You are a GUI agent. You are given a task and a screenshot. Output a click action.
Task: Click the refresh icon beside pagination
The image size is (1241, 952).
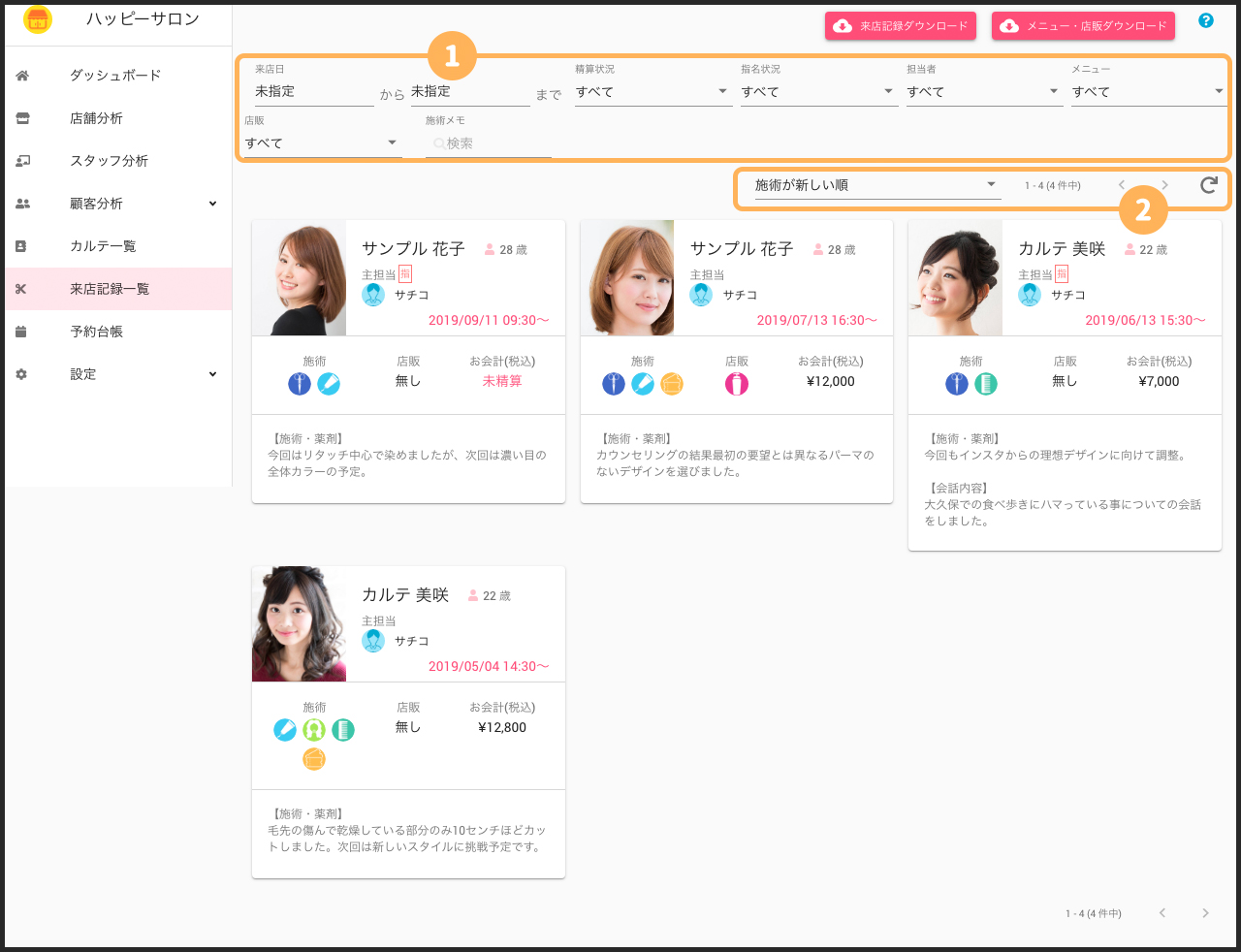click(x=1208, y=185)
